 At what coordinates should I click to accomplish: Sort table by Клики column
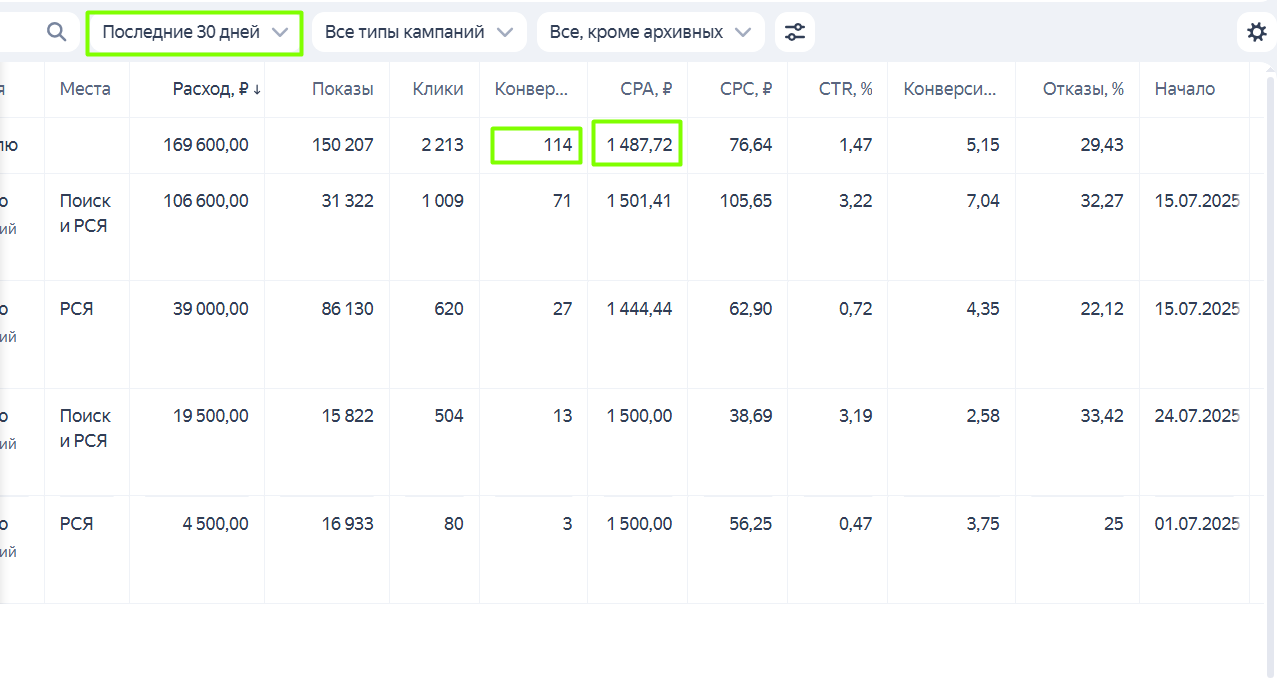(x=438, y=89)
